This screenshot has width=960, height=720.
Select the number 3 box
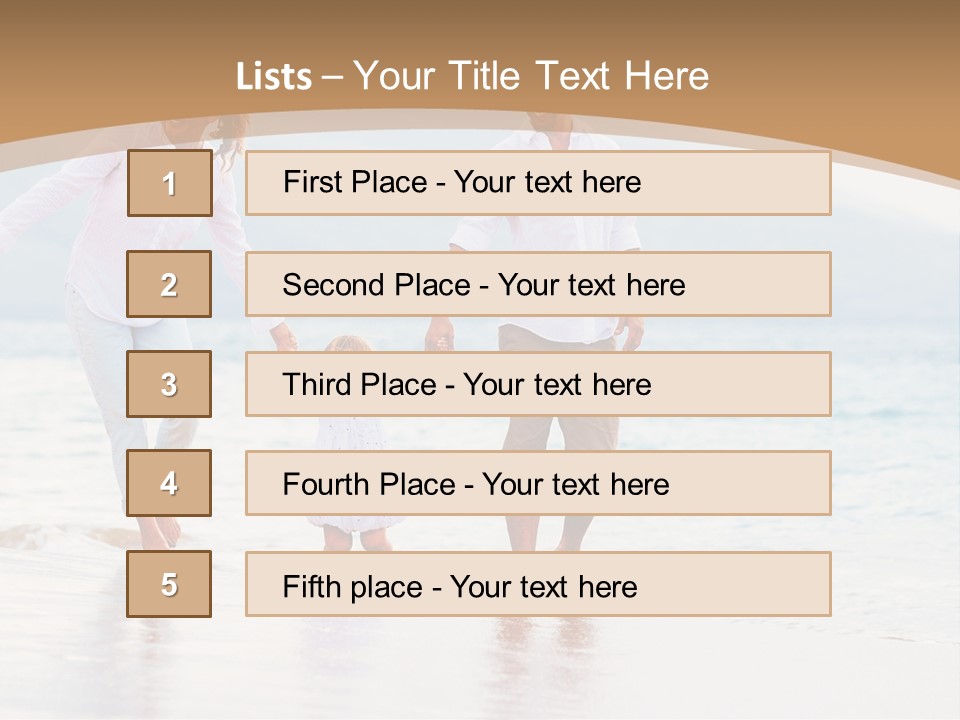[x=169, y=384]
